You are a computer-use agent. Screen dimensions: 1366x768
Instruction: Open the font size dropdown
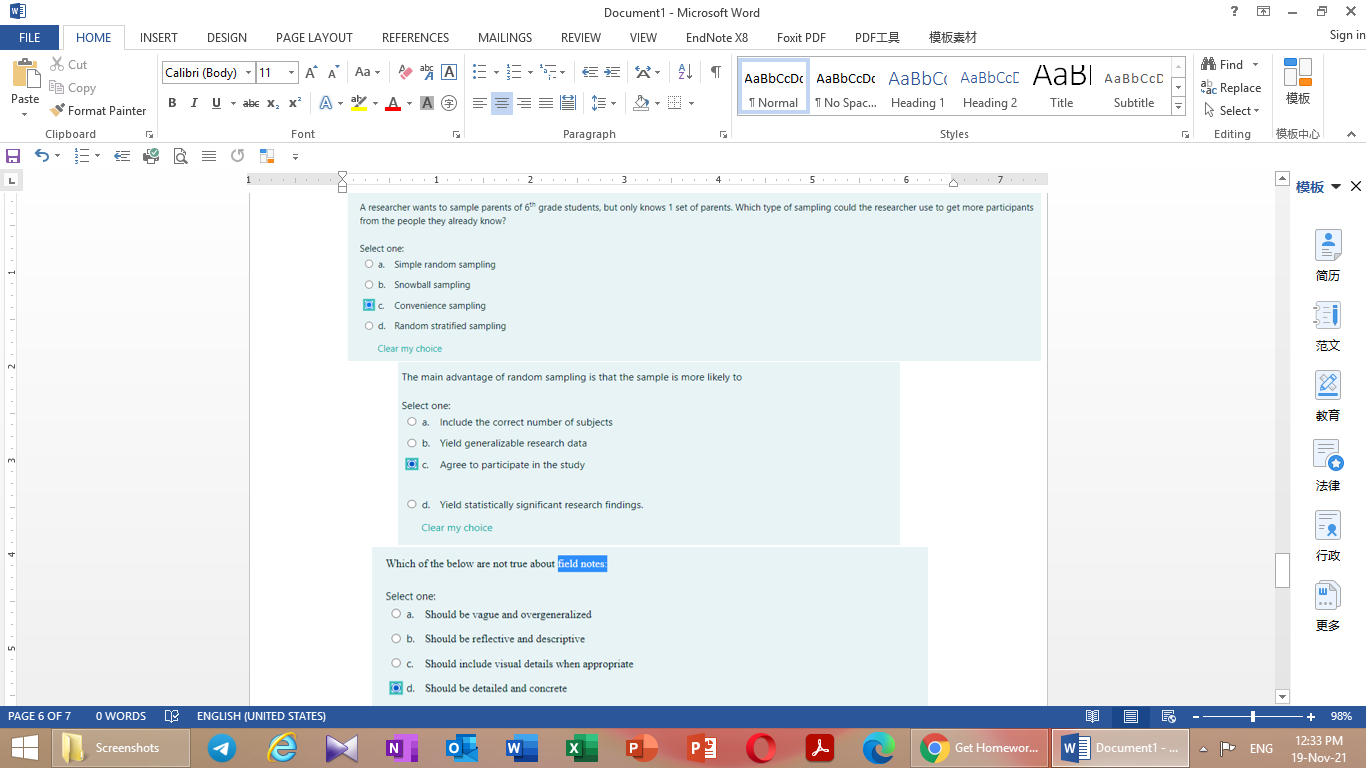291,72
